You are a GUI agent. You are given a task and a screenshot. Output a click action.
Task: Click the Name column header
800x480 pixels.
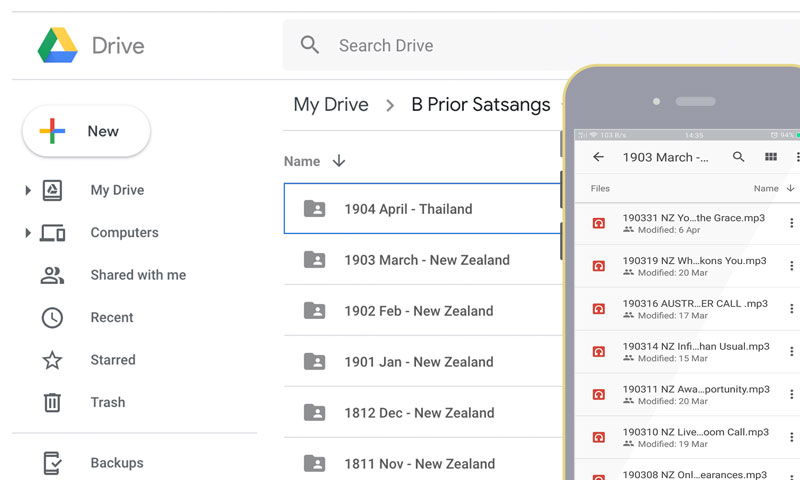pos(302,161)
